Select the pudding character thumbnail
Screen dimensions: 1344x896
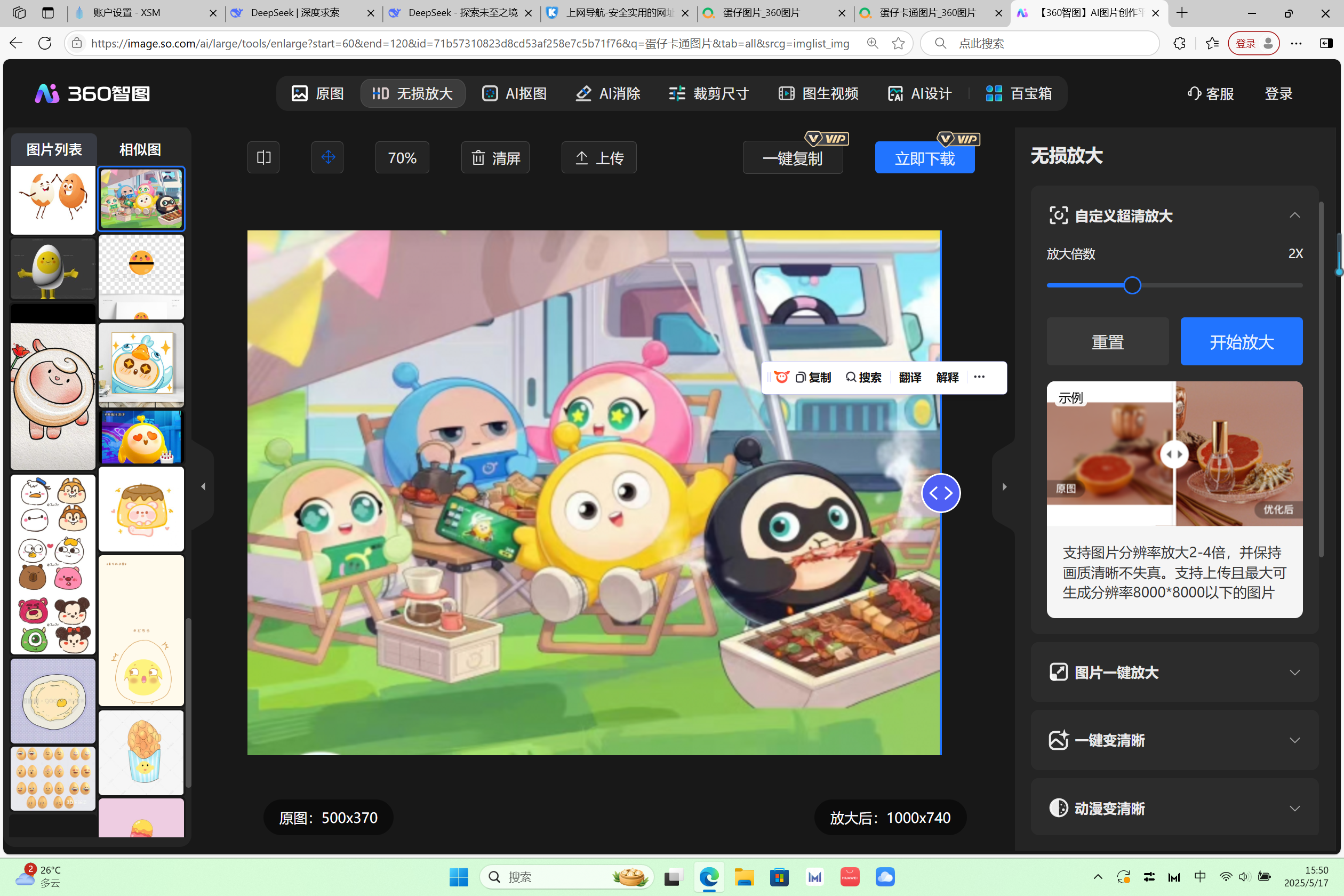[141, 509]
